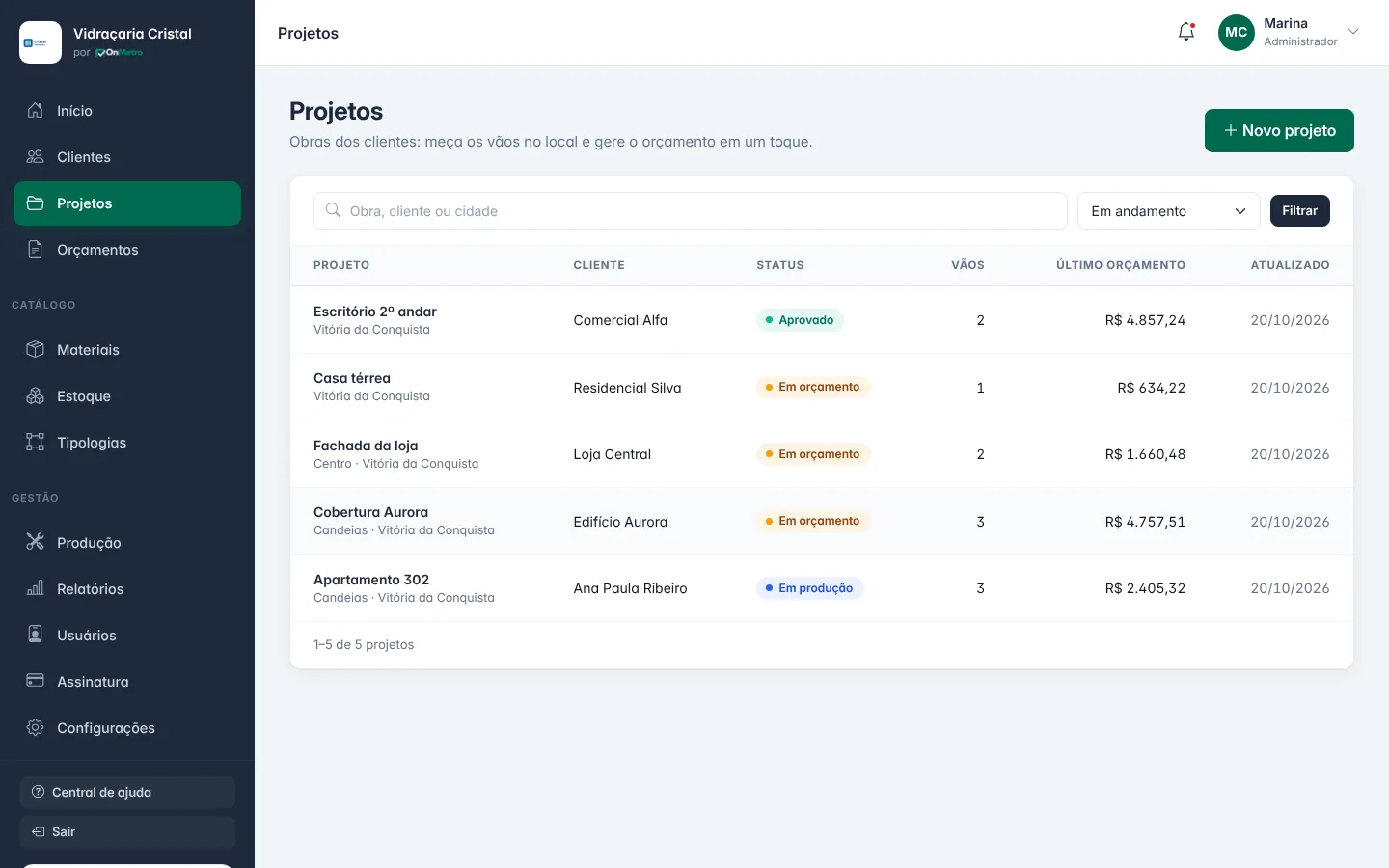Open Usuários management page
Image resolution: width=1389 pixels, height=868 pixels.
click(127, 636)
